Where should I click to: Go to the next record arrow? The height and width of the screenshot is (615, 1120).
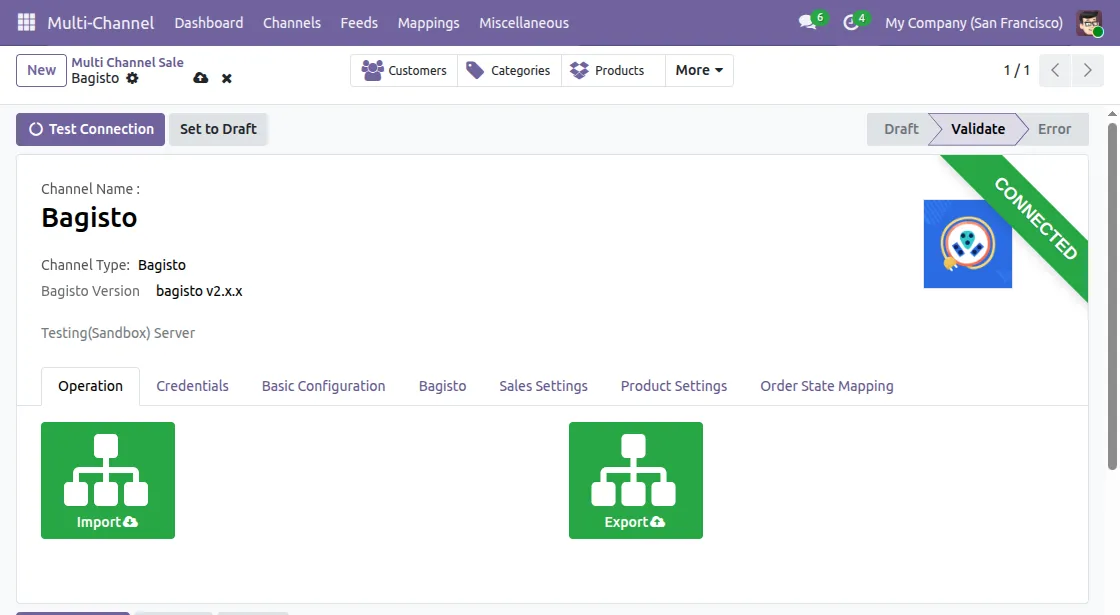click(1087, 70)
